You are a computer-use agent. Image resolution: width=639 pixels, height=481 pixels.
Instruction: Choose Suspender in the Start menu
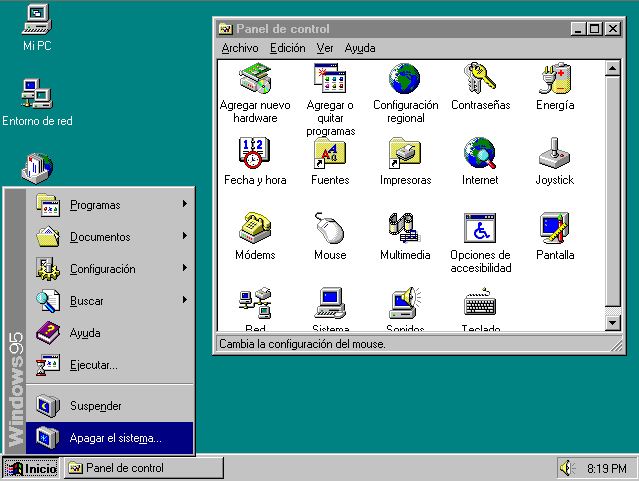coord(110,406)
